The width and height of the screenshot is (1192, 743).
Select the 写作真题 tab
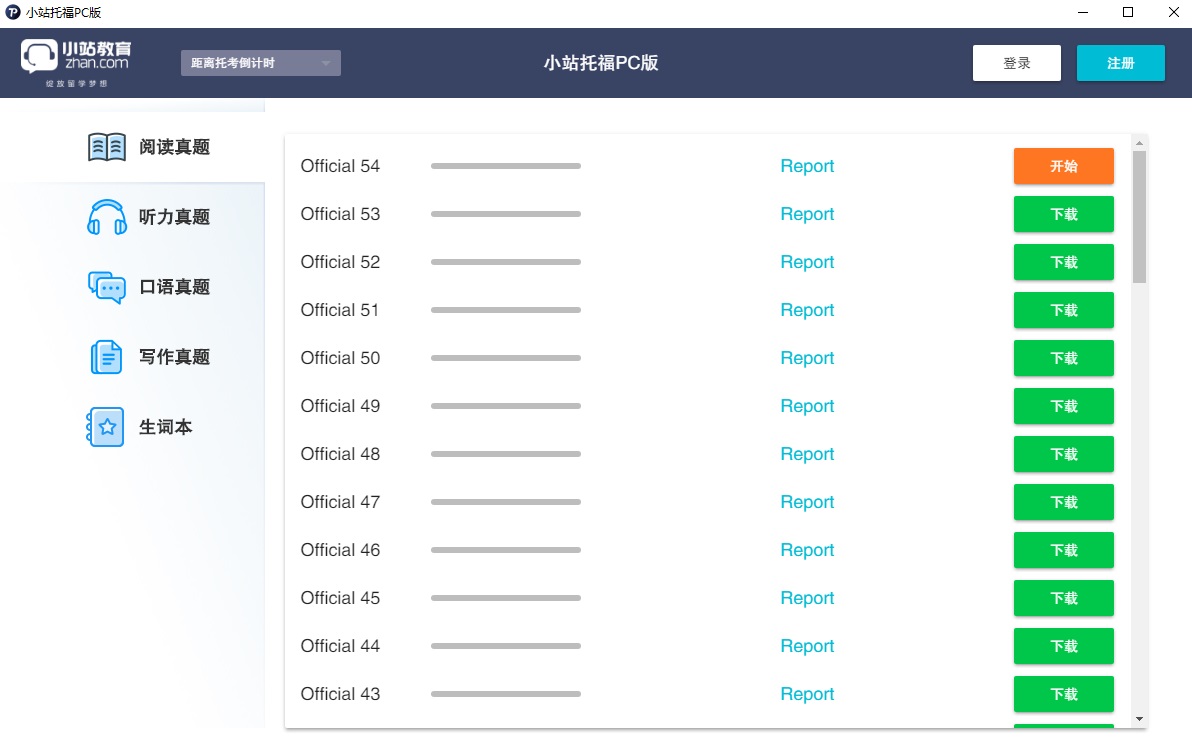[x=174, y=357]
